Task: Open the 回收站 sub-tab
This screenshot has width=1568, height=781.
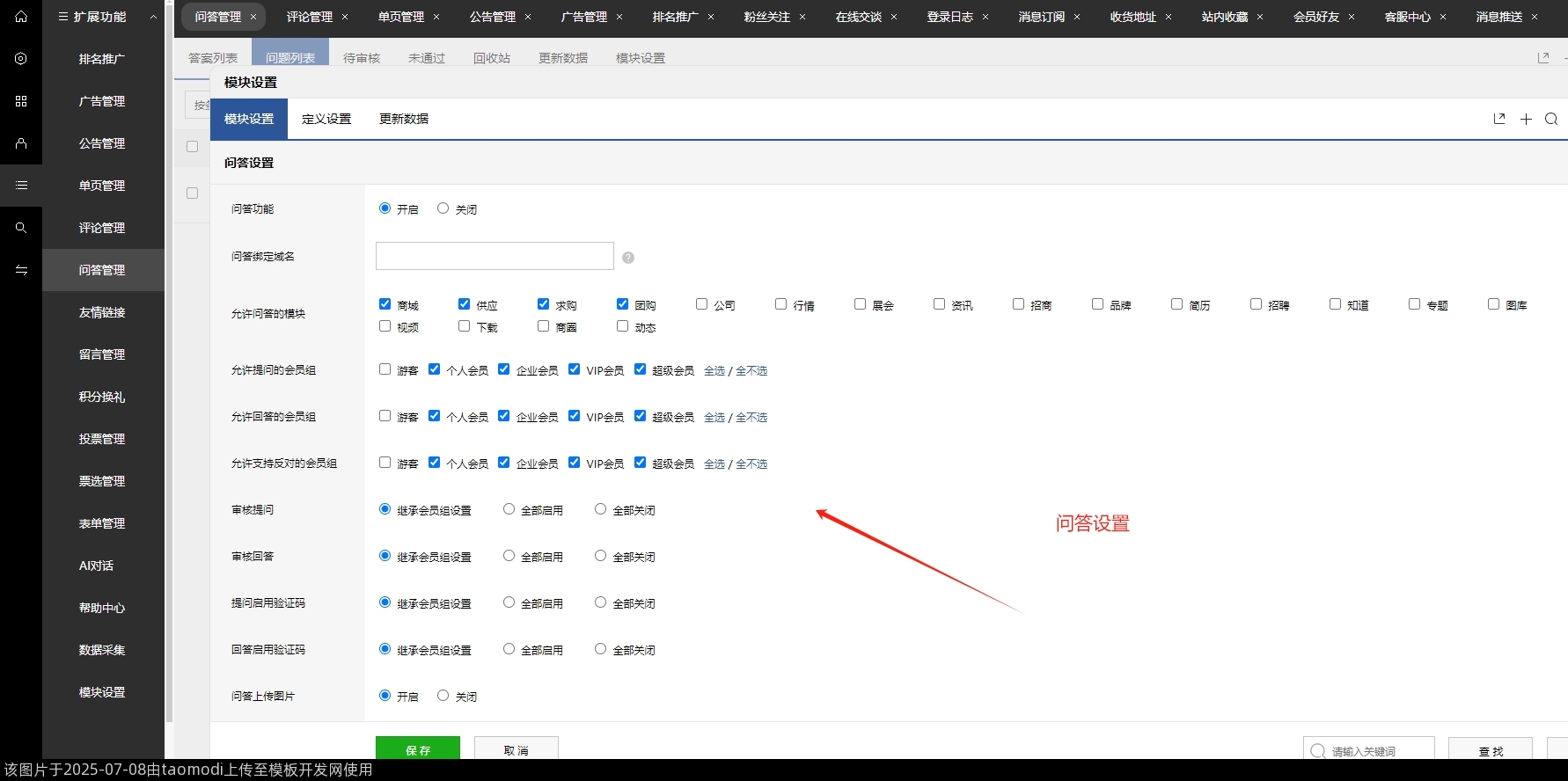Action: click(492, 58)
